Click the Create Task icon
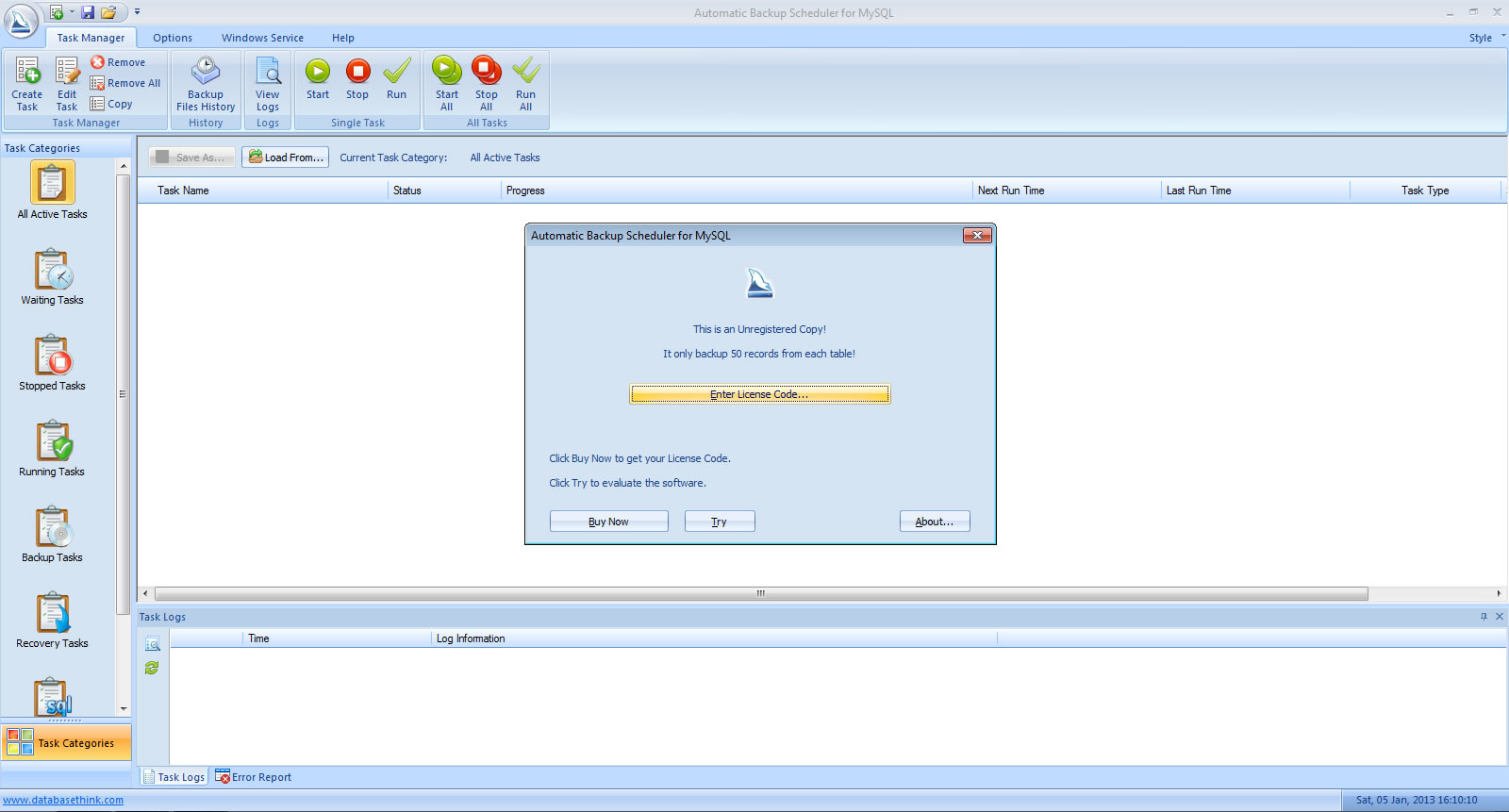Screen dimensions: 1509x812 point(27,83)
